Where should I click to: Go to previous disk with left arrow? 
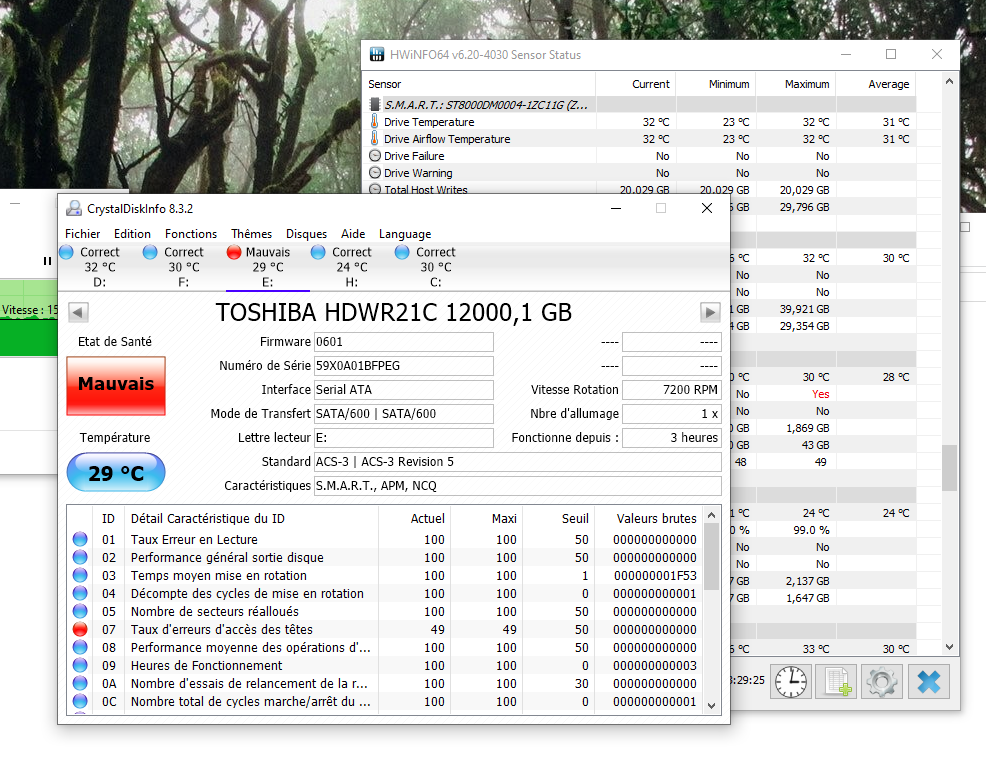[x=79, y=312]
